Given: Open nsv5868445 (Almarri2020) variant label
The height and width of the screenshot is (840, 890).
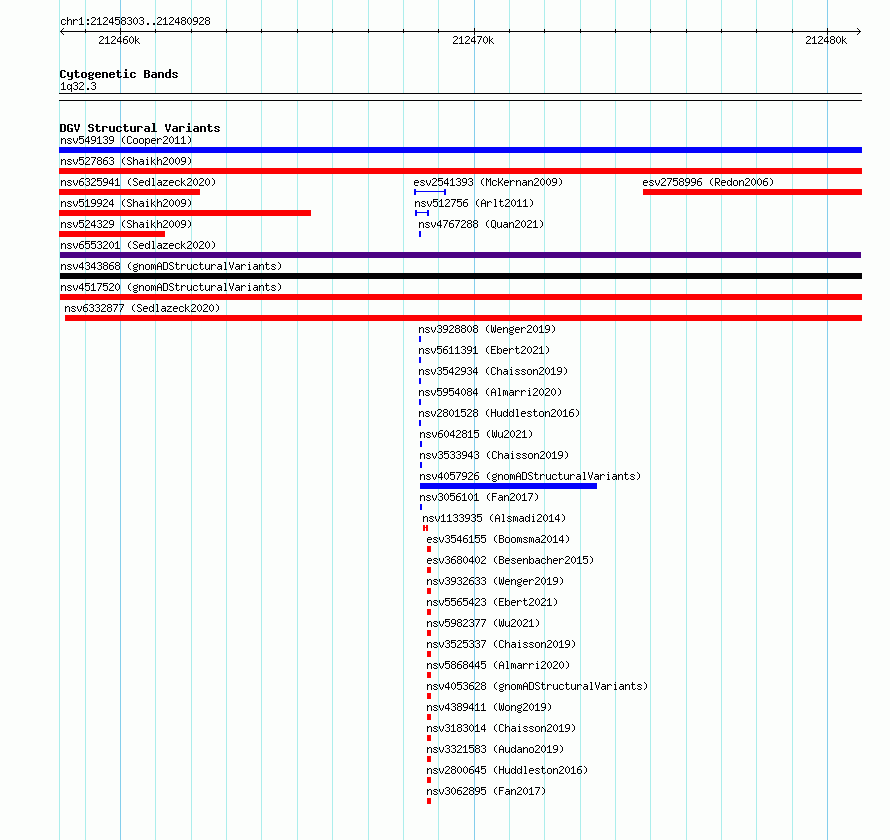Looking at the screenshot, I should (498, 665).
